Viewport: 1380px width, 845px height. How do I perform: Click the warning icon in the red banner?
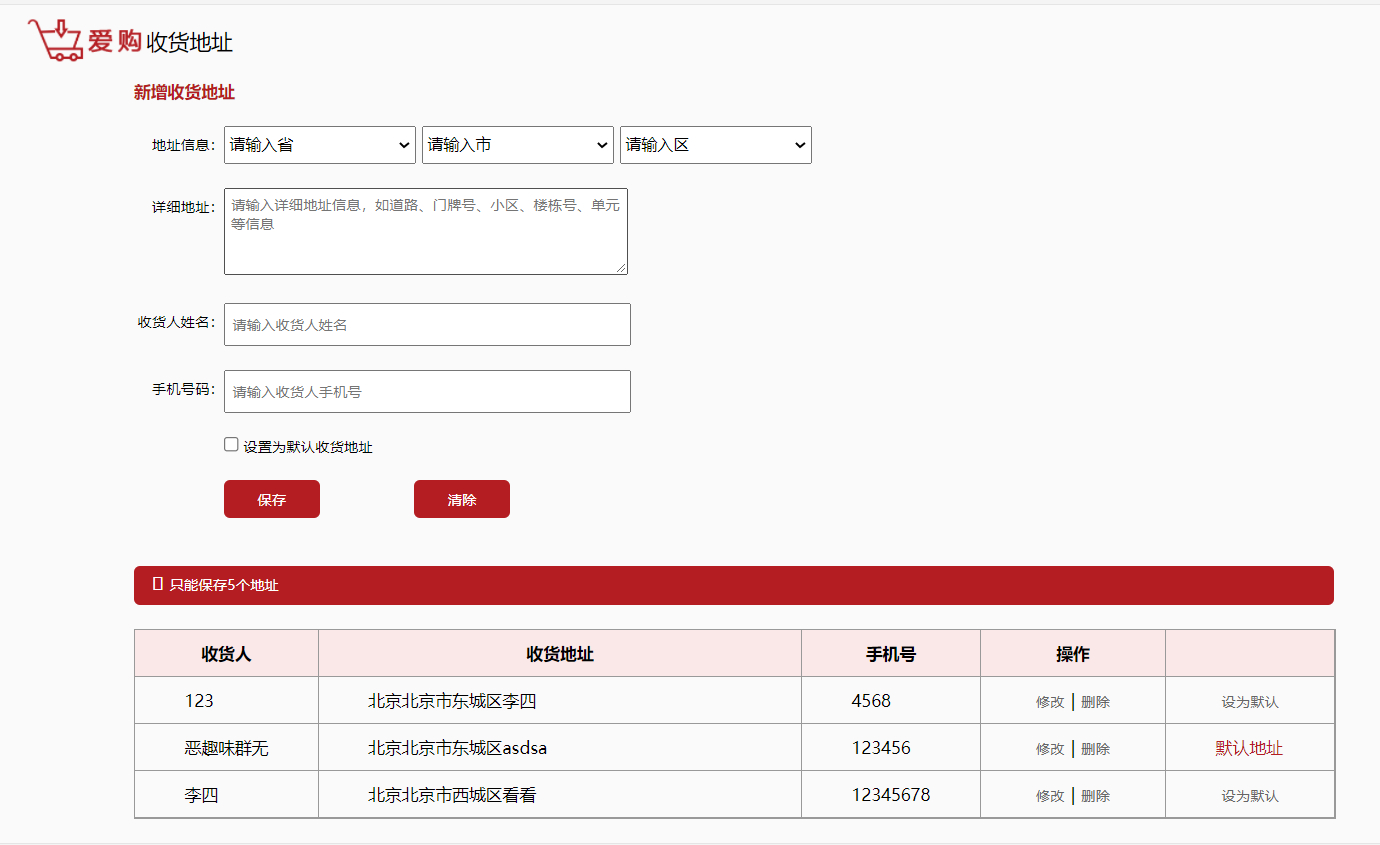pyautogui.click(x=155, y=585)
